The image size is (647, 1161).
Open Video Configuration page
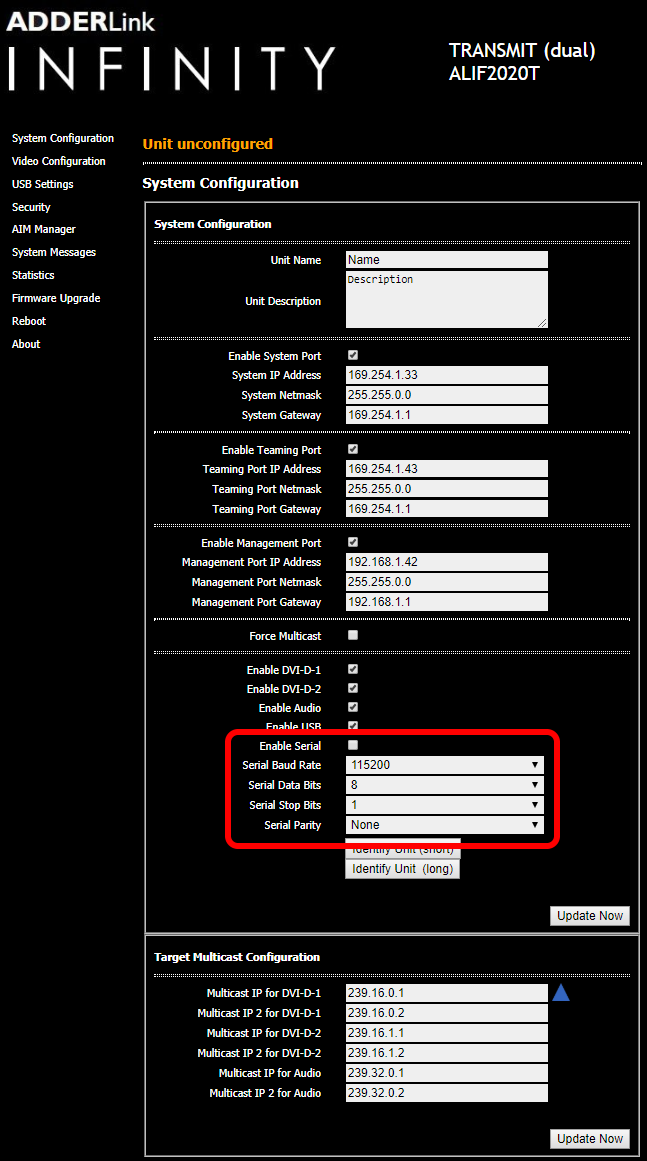[58, 161]
